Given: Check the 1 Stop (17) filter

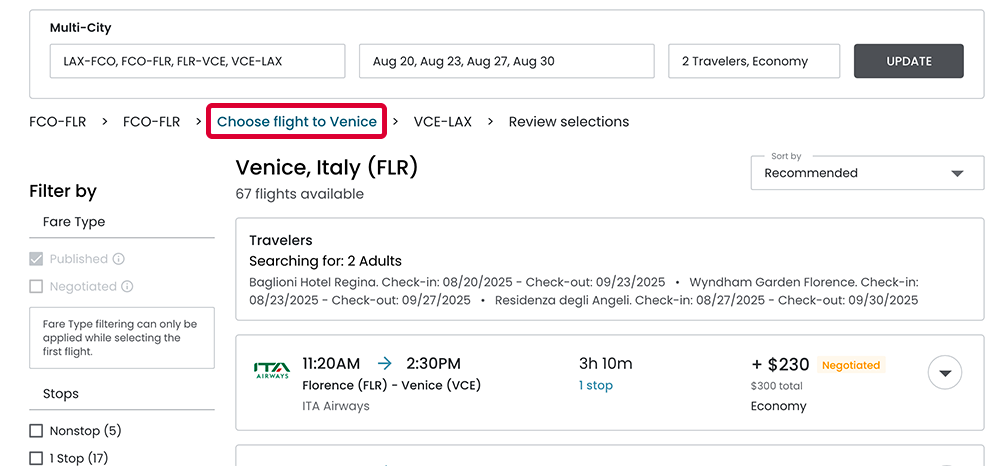Looking at the screenshot, I should [x=37, y=458].
